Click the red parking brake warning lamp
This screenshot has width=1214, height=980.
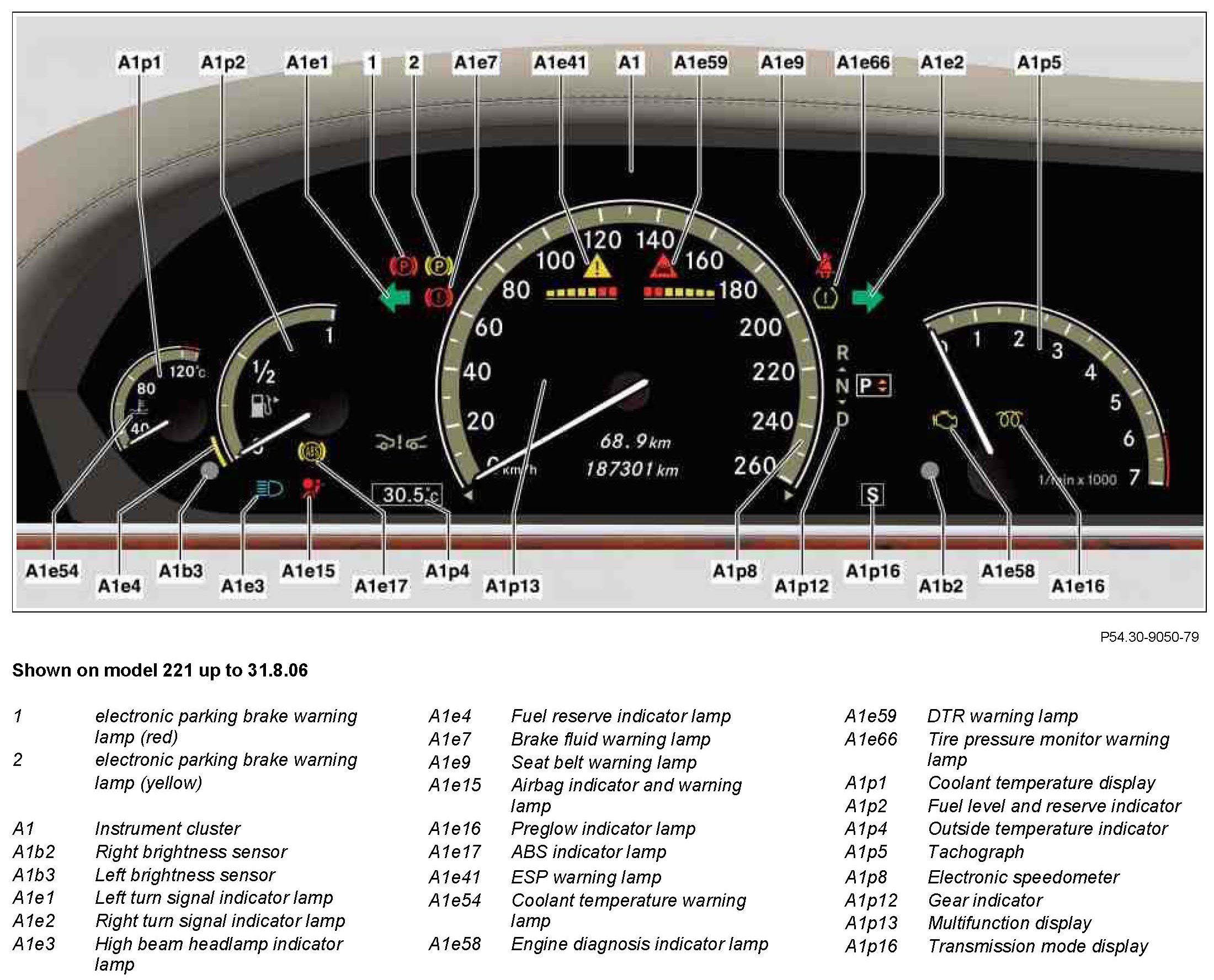click(403, 265)
